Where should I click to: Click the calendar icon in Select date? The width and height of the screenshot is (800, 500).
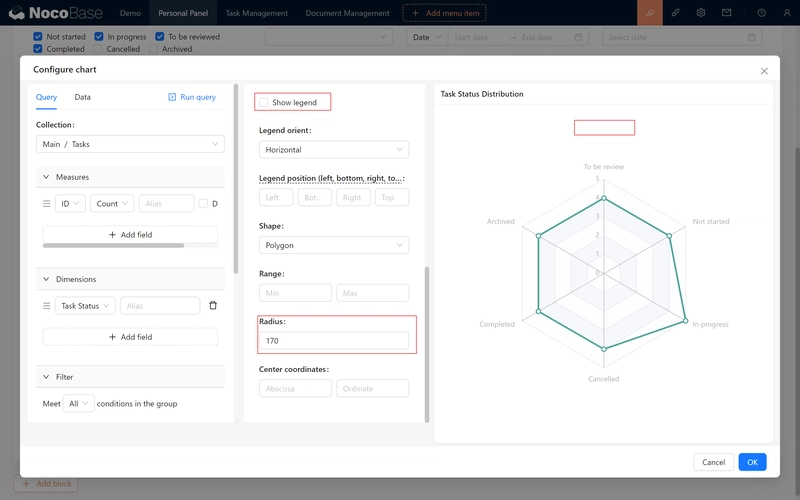[751, 37]
